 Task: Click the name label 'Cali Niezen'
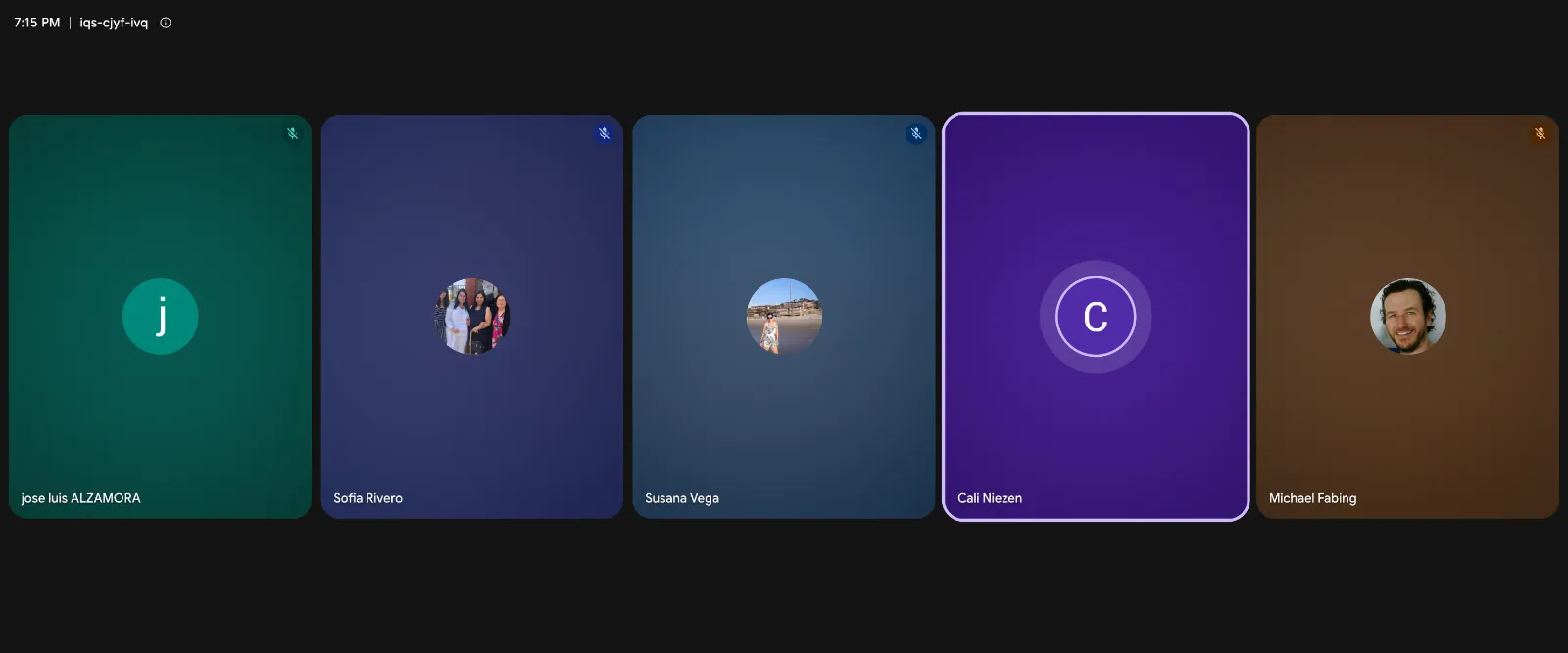pos(990,498)
